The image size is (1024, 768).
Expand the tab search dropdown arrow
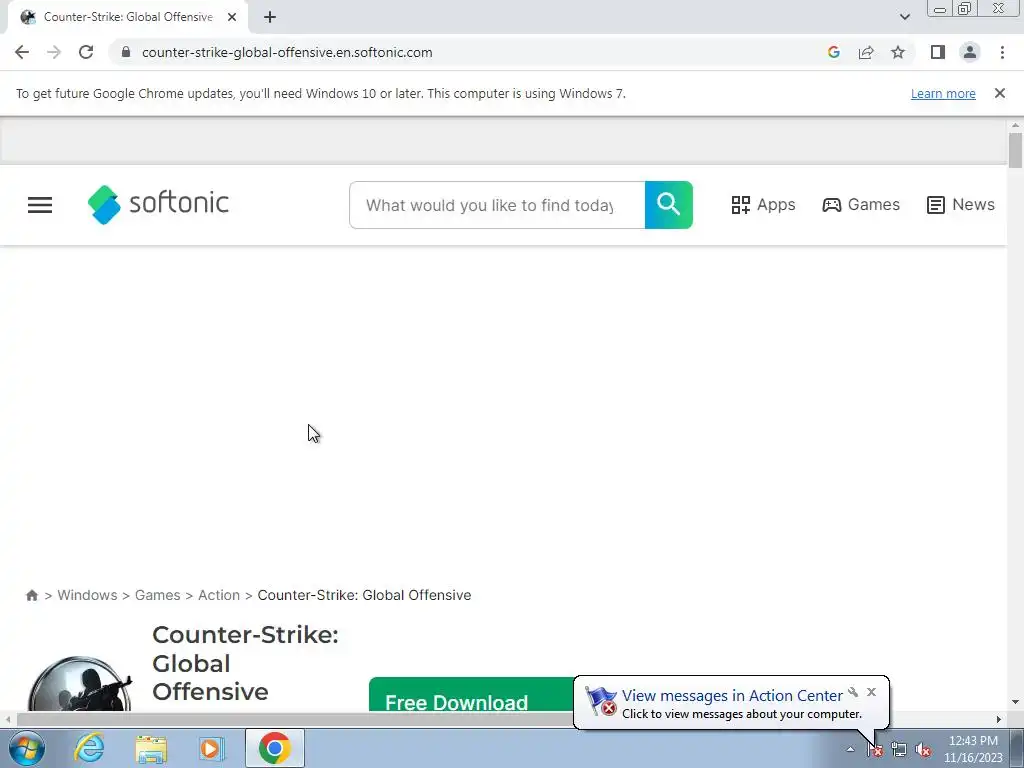(904, 17)
